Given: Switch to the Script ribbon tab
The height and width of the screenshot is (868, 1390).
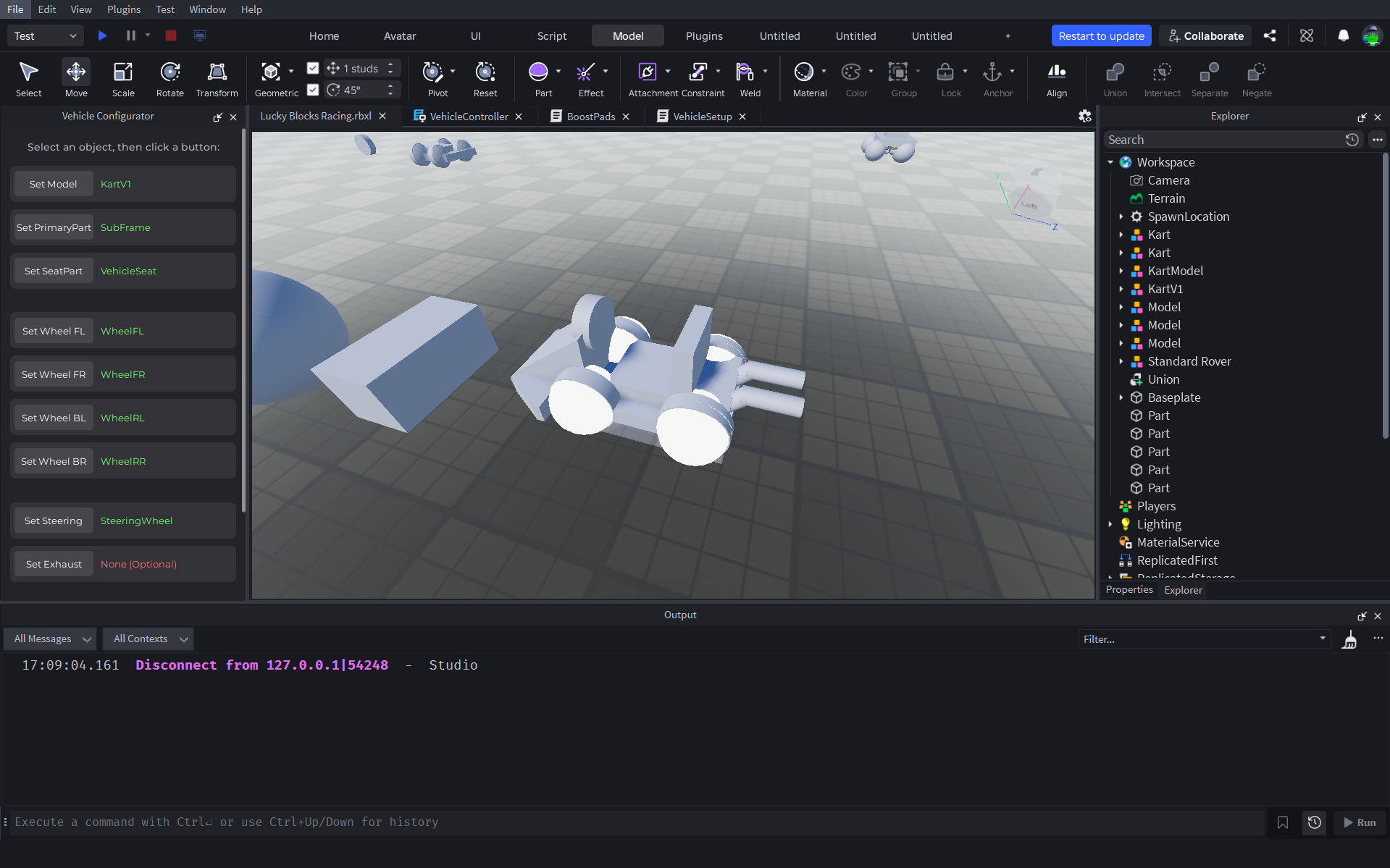Looking at the screenshot, I should click(x=552, y=35).
